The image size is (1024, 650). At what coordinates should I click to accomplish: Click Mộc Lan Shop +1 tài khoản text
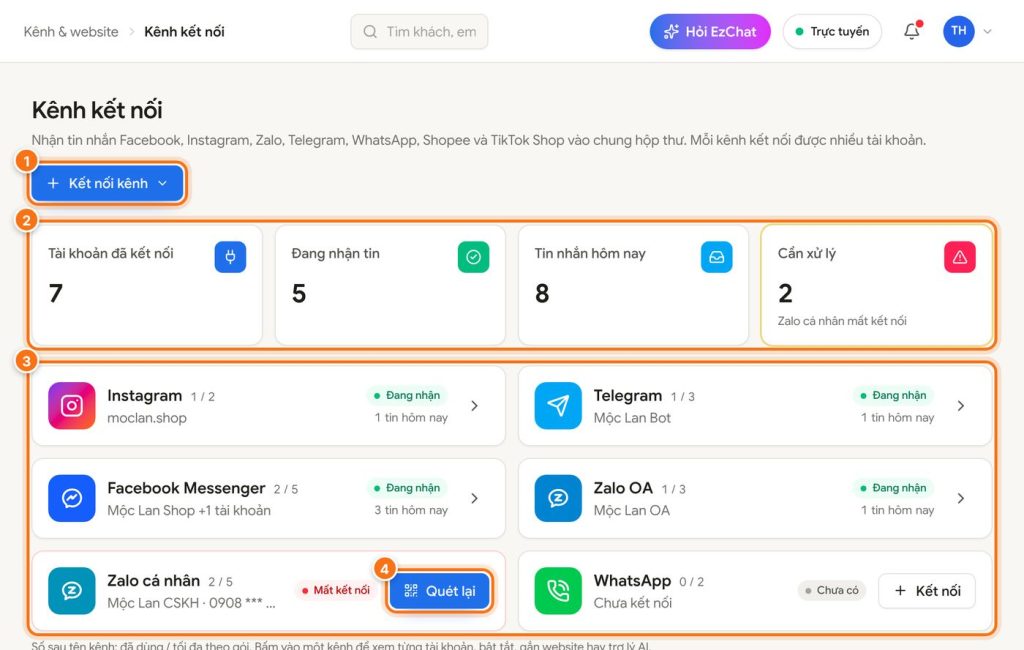[189, 511]
